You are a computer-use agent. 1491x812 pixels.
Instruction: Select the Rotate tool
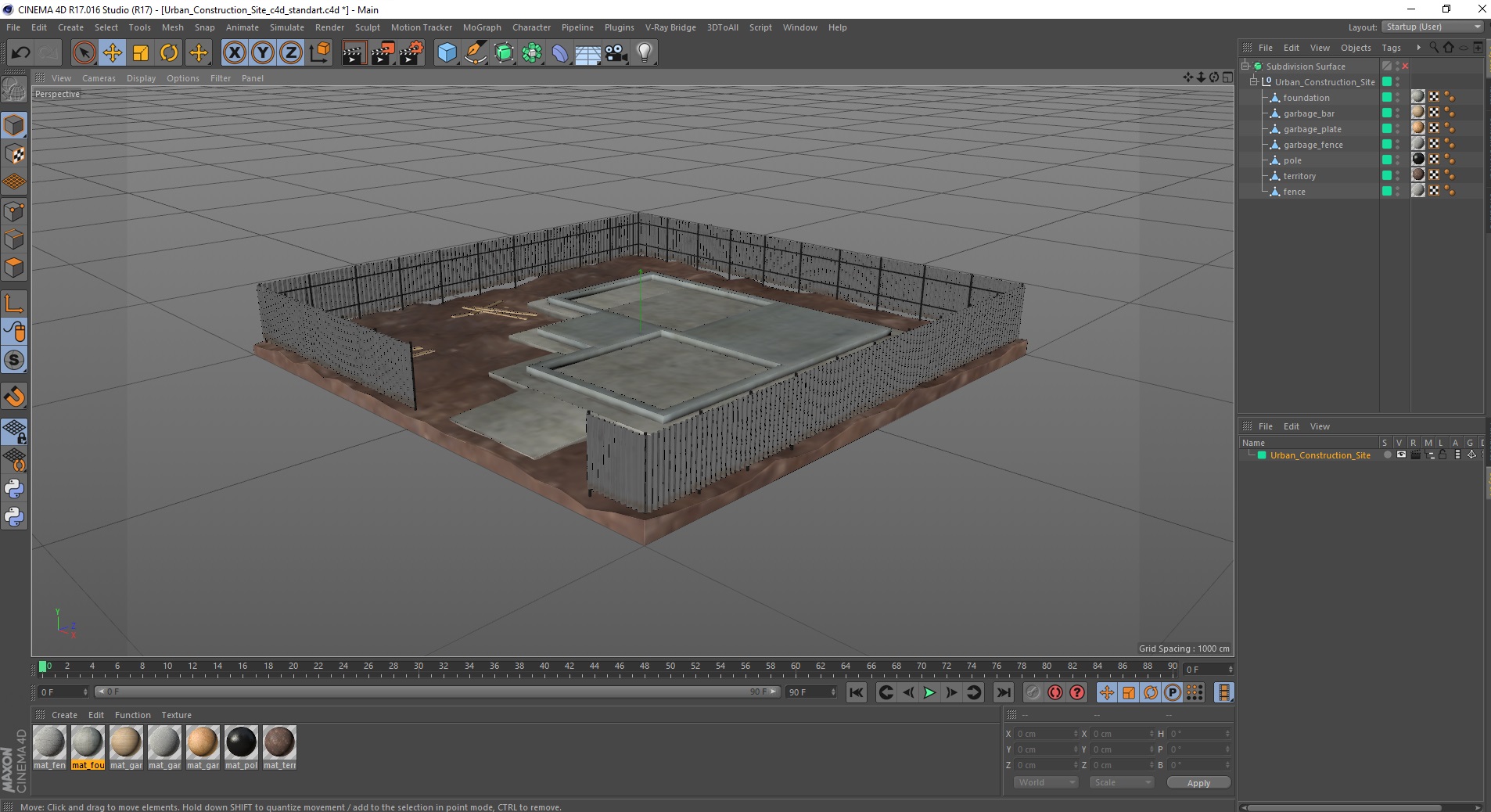[x=169, y=52]
